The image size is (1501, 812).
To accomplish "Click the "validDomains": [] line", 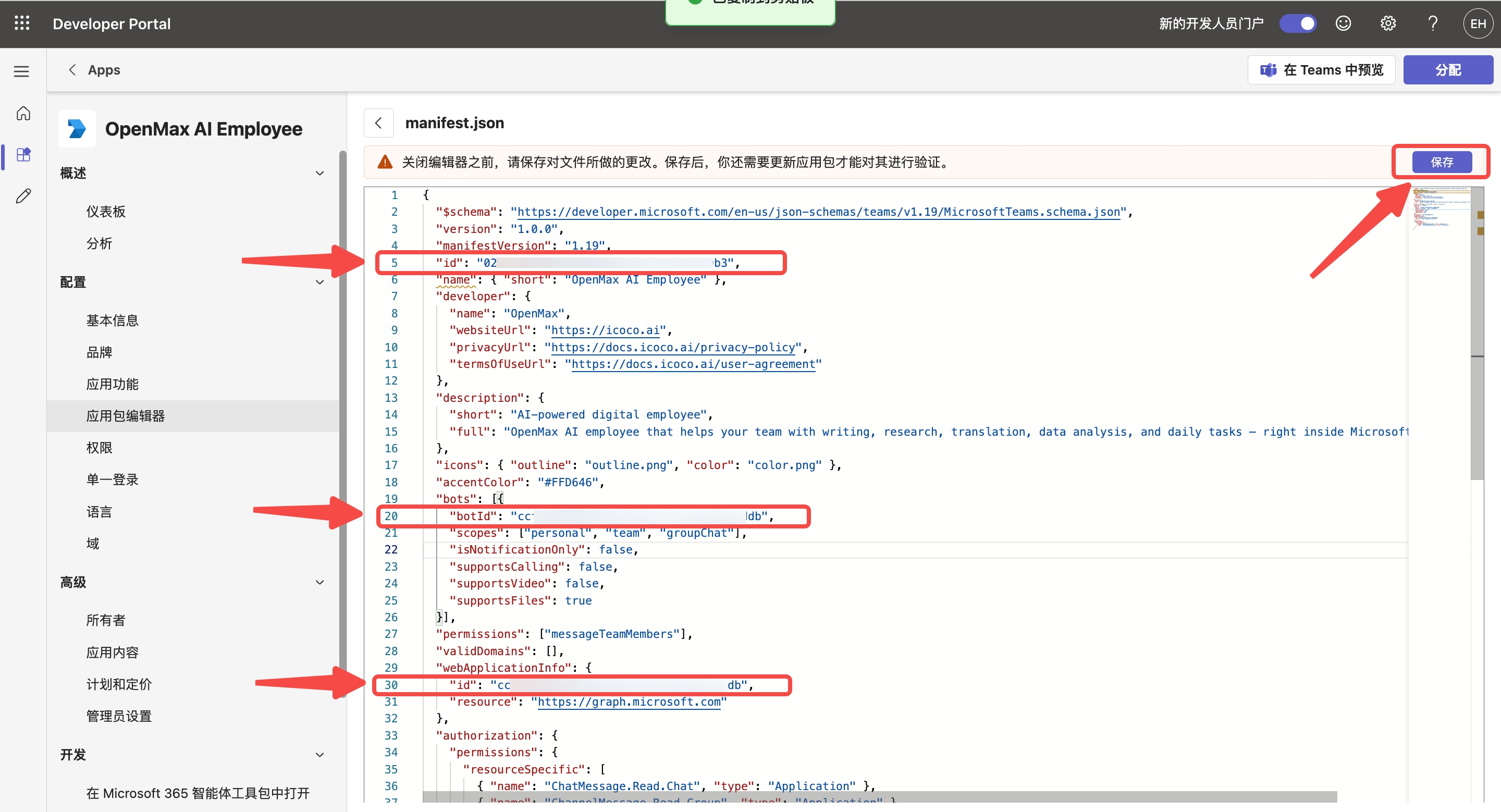I will (x=499, y=651).
